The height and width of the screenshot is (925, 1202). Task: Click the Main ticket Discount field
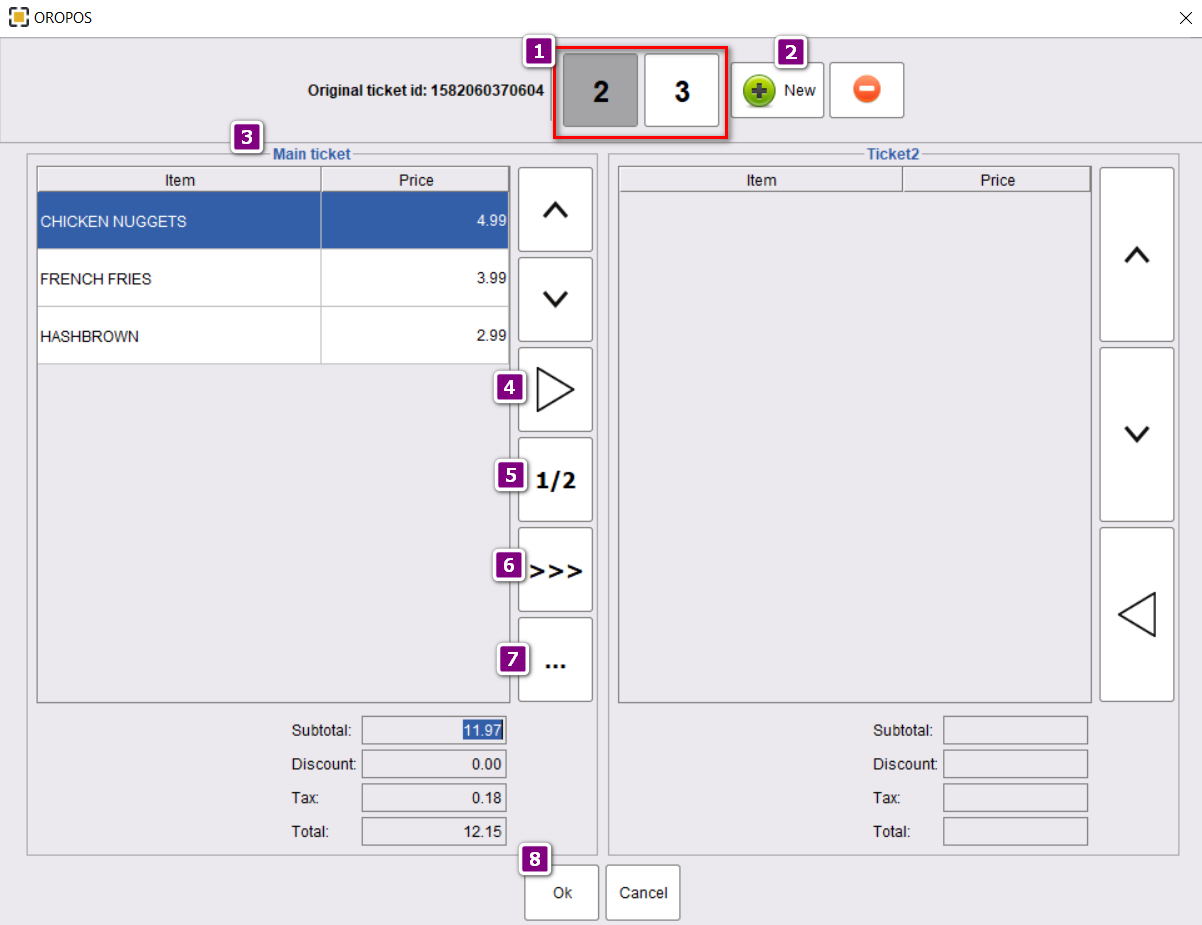434,764
